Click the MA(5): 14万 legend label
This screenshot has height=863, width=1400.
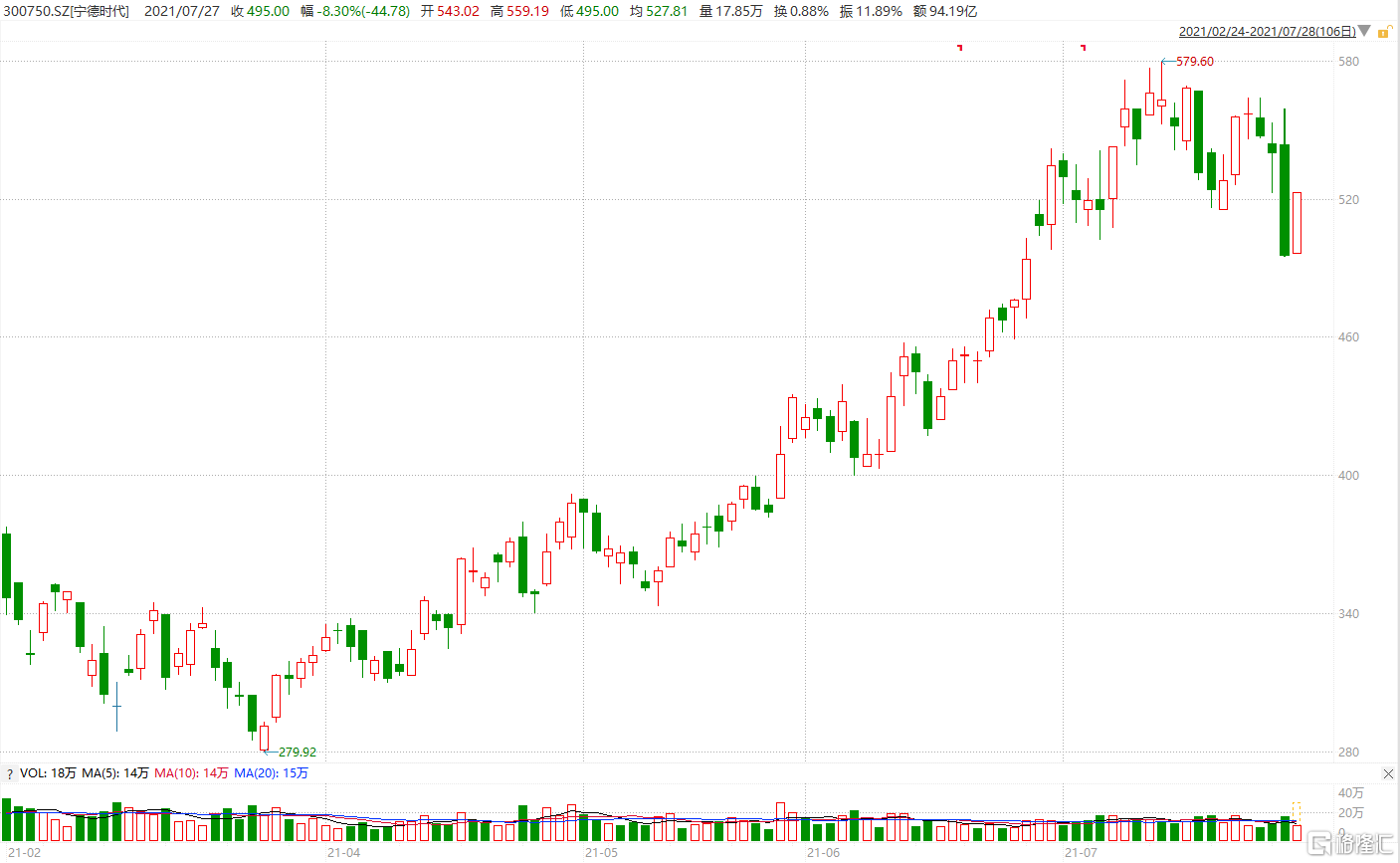(x=115, y=773)
